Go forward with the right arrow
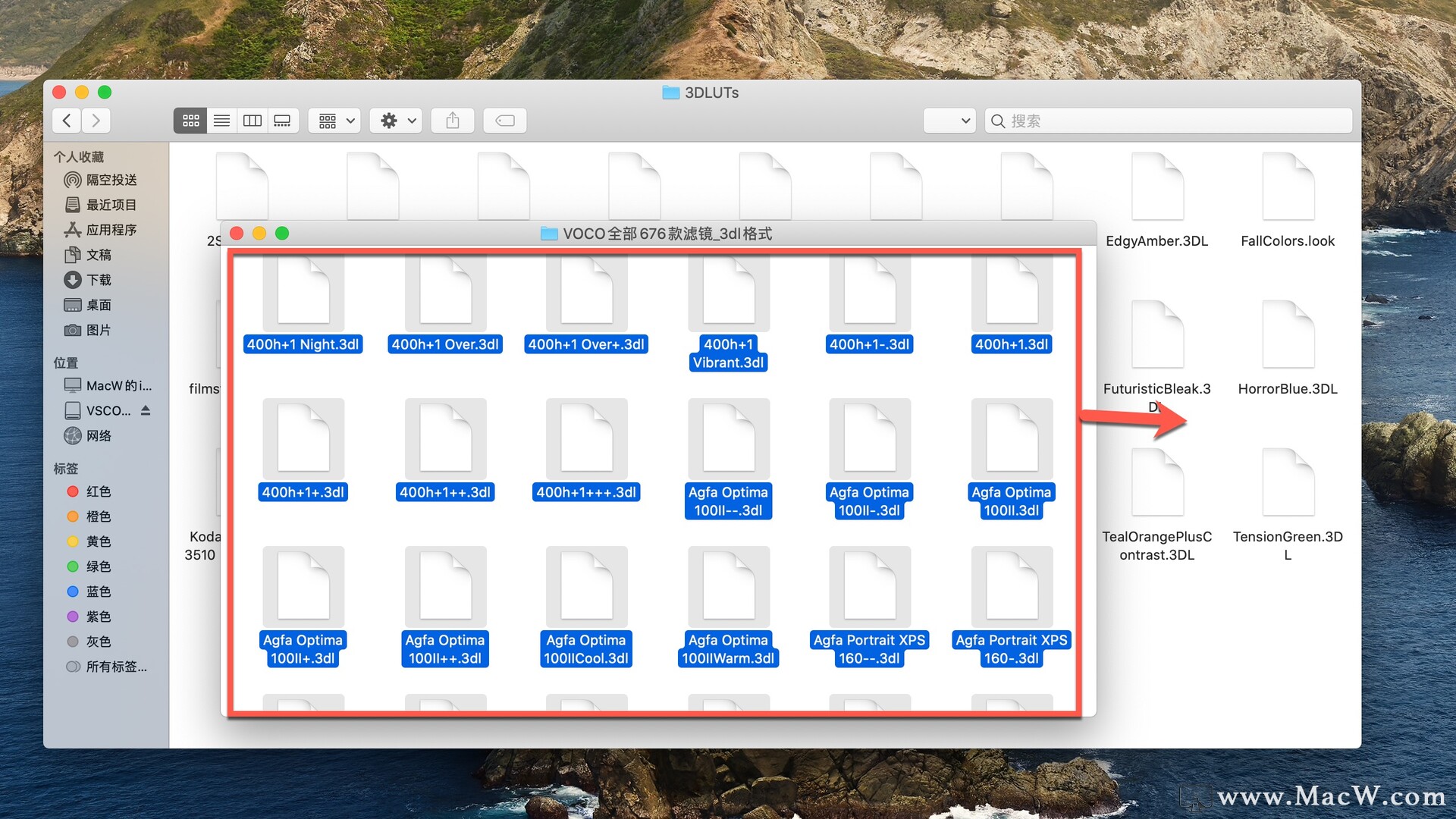1456x819 pixels. 96,121
